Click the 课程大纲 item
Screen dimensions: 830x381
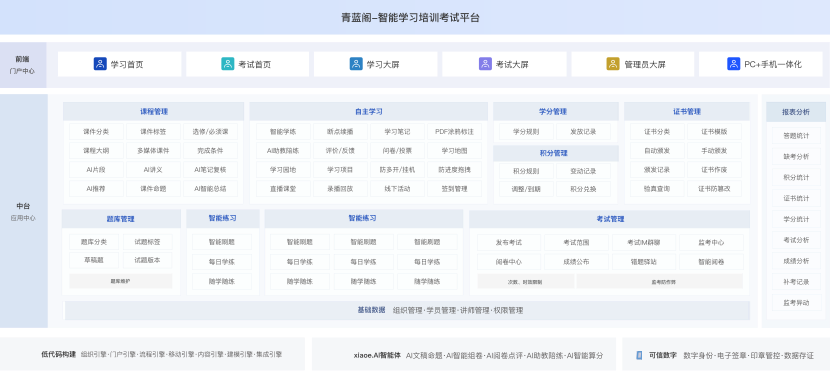[x=96, y=151]
